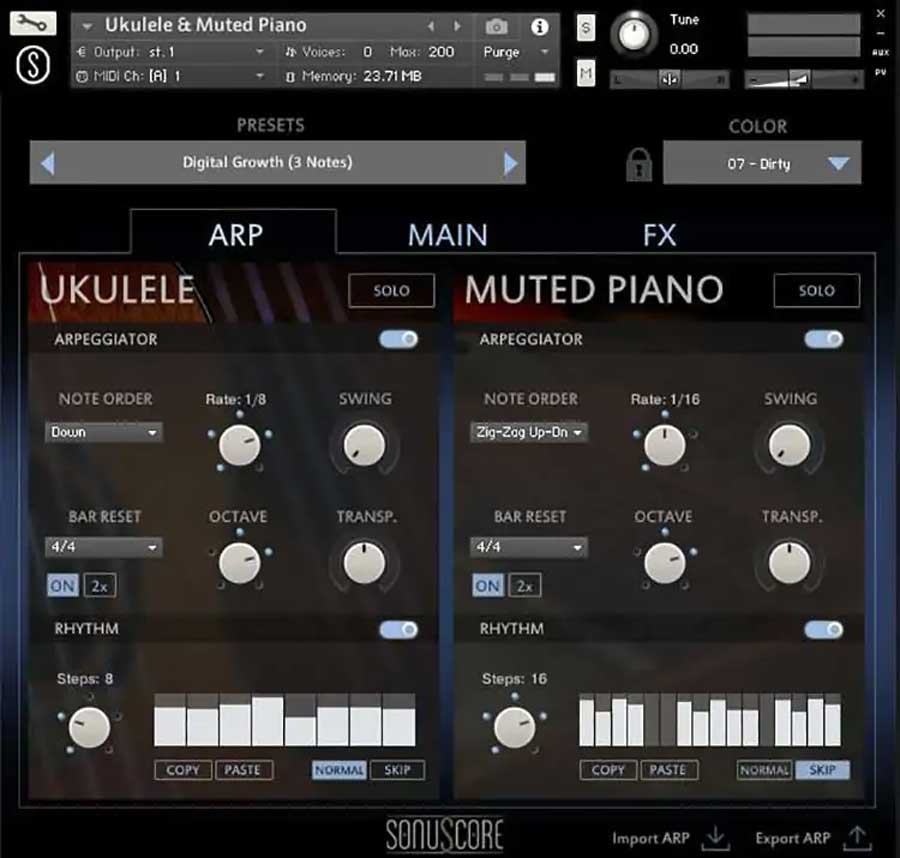Toggle Muted Piano Bar Reset ON button
This screenshot has height=858, width=900.
pos(488,585)
